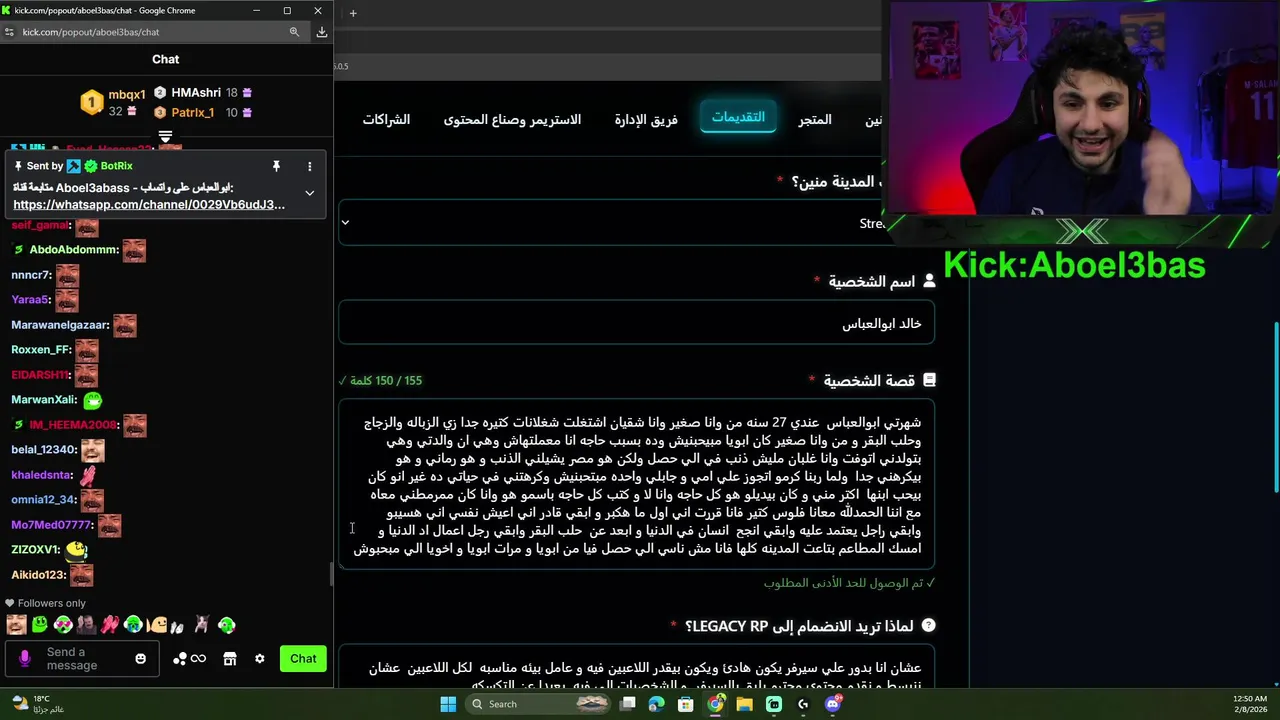Click the zoom magnifier icon in address bar
Image resolution: width=1280 pixels, height=720 pixels.
point(294,32)
